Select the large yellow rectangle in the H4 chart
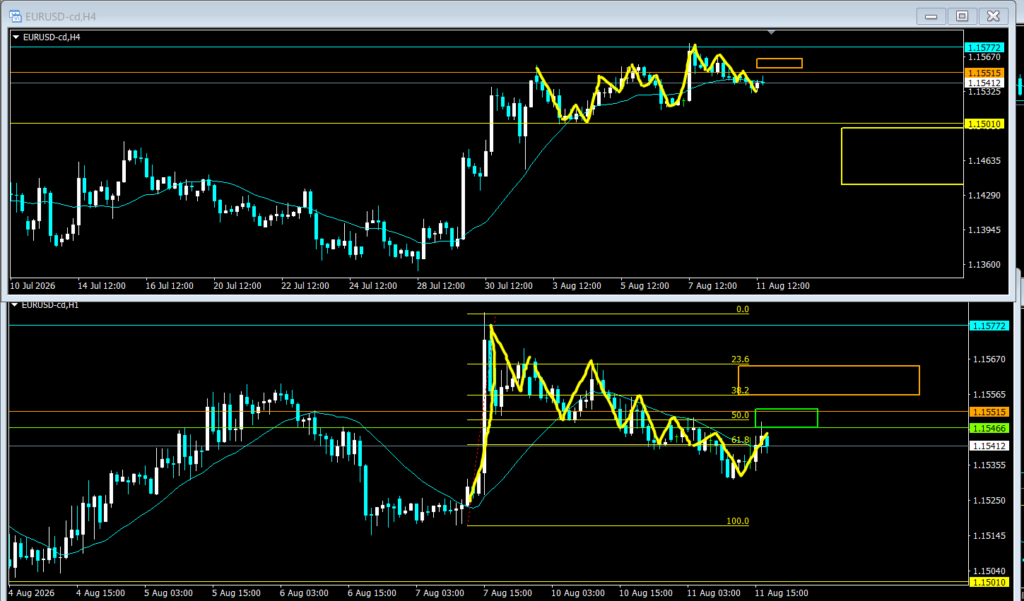Viewport: 1024px width, 601px height. [x=902, y=156]
